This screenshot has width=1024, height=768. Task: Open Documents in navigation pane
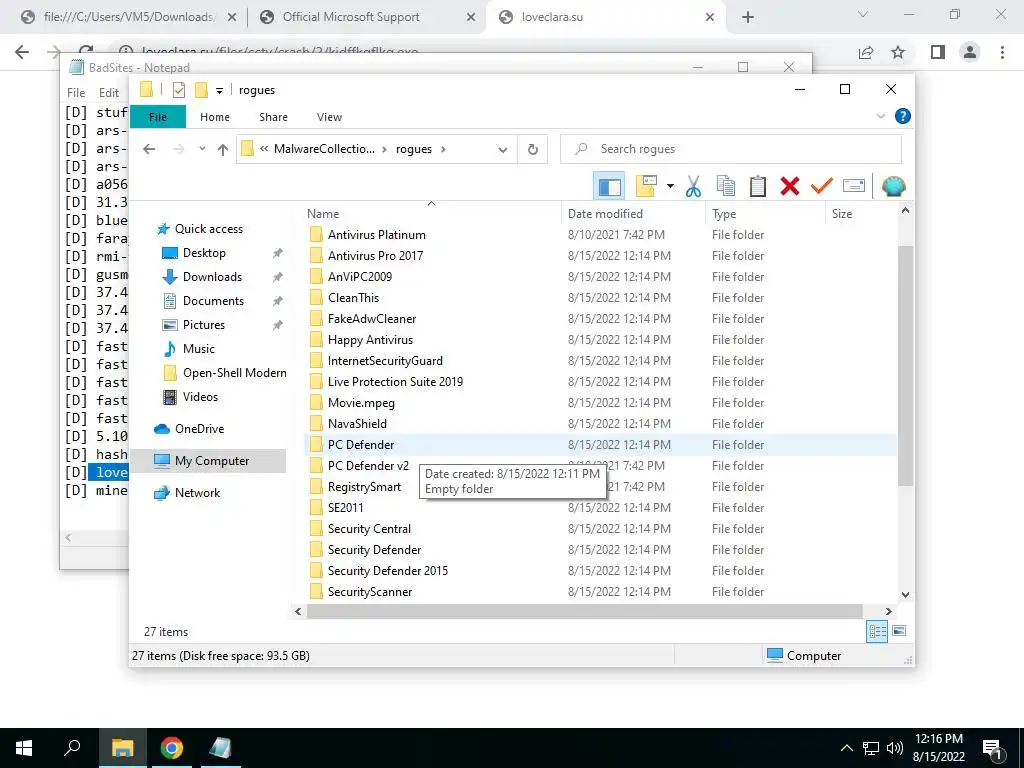[x=213, y=301]
